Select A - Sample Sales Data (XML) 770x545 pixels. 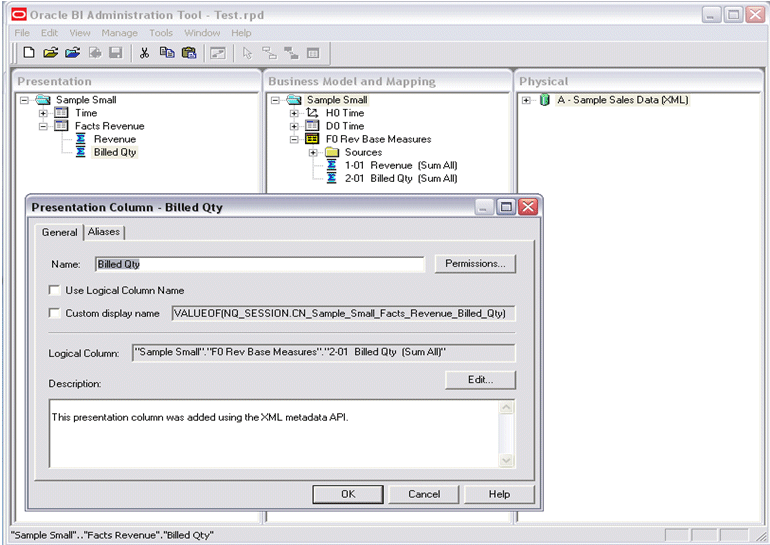[x=622, y=100]
